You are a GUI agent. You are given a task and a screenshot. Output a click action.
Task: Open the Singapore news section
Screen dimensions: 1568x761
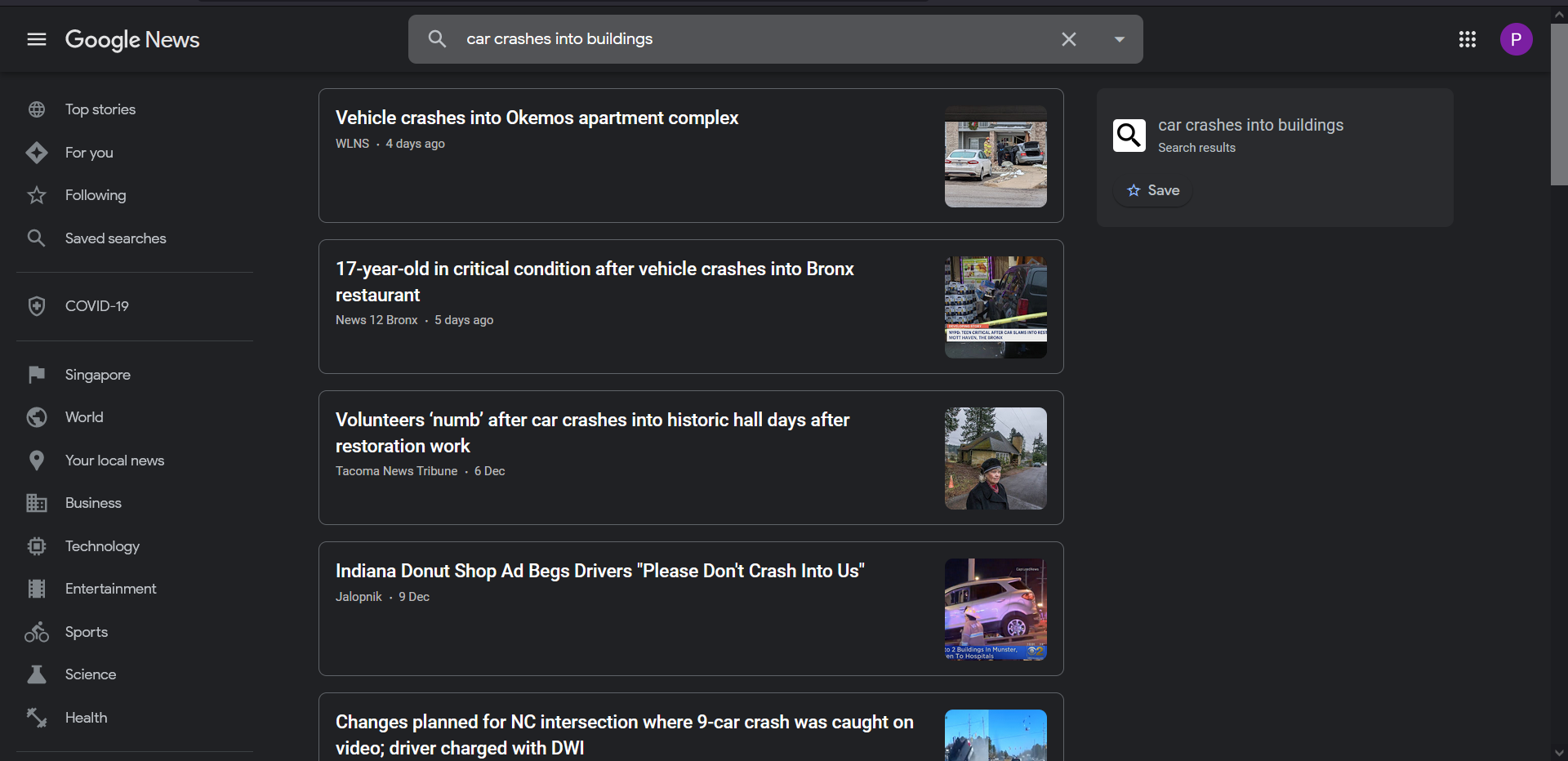point(98,375)
